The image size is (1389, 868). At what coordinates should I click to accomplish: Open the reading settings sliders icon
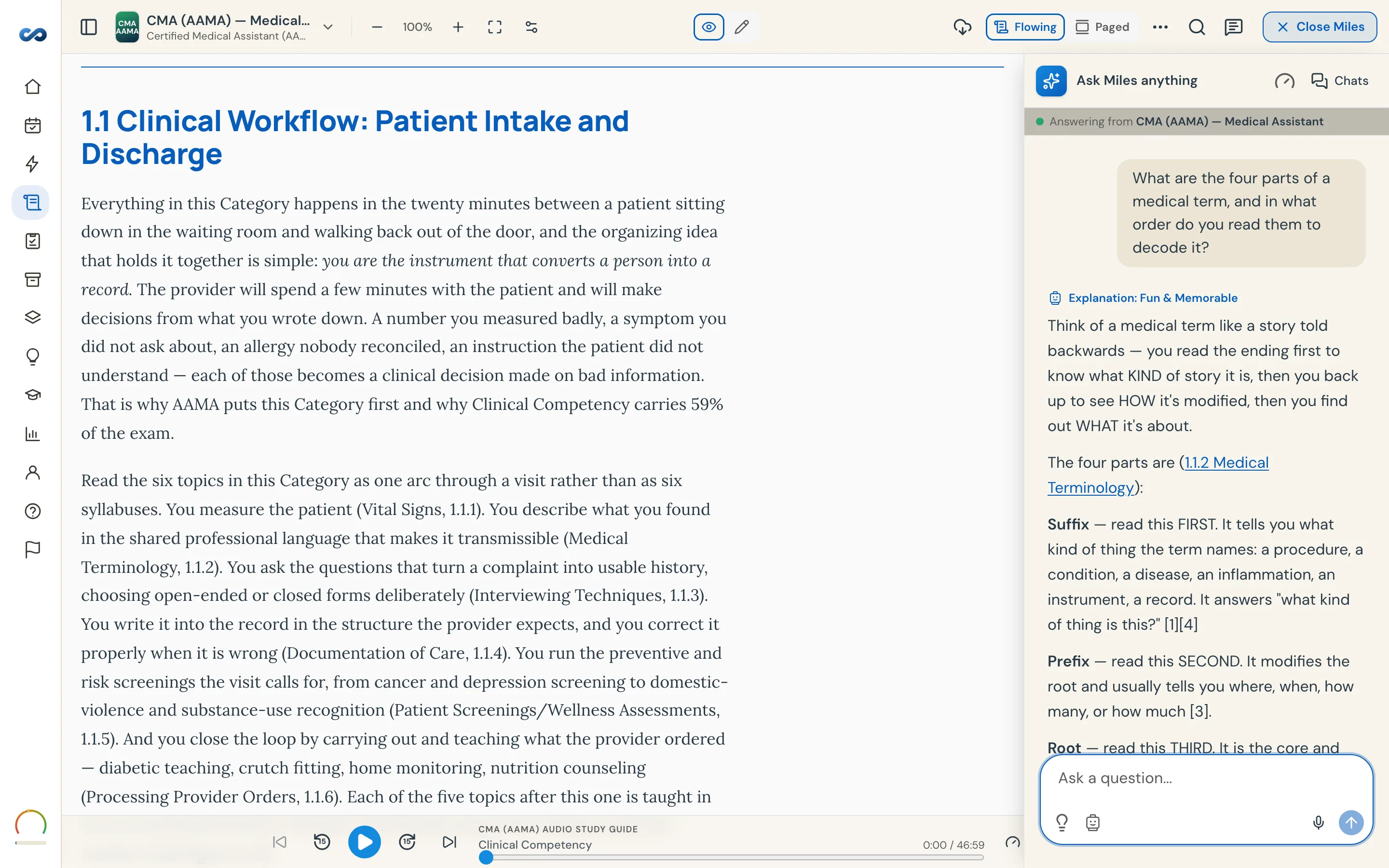pyautogui.click(x=531, y=27)
